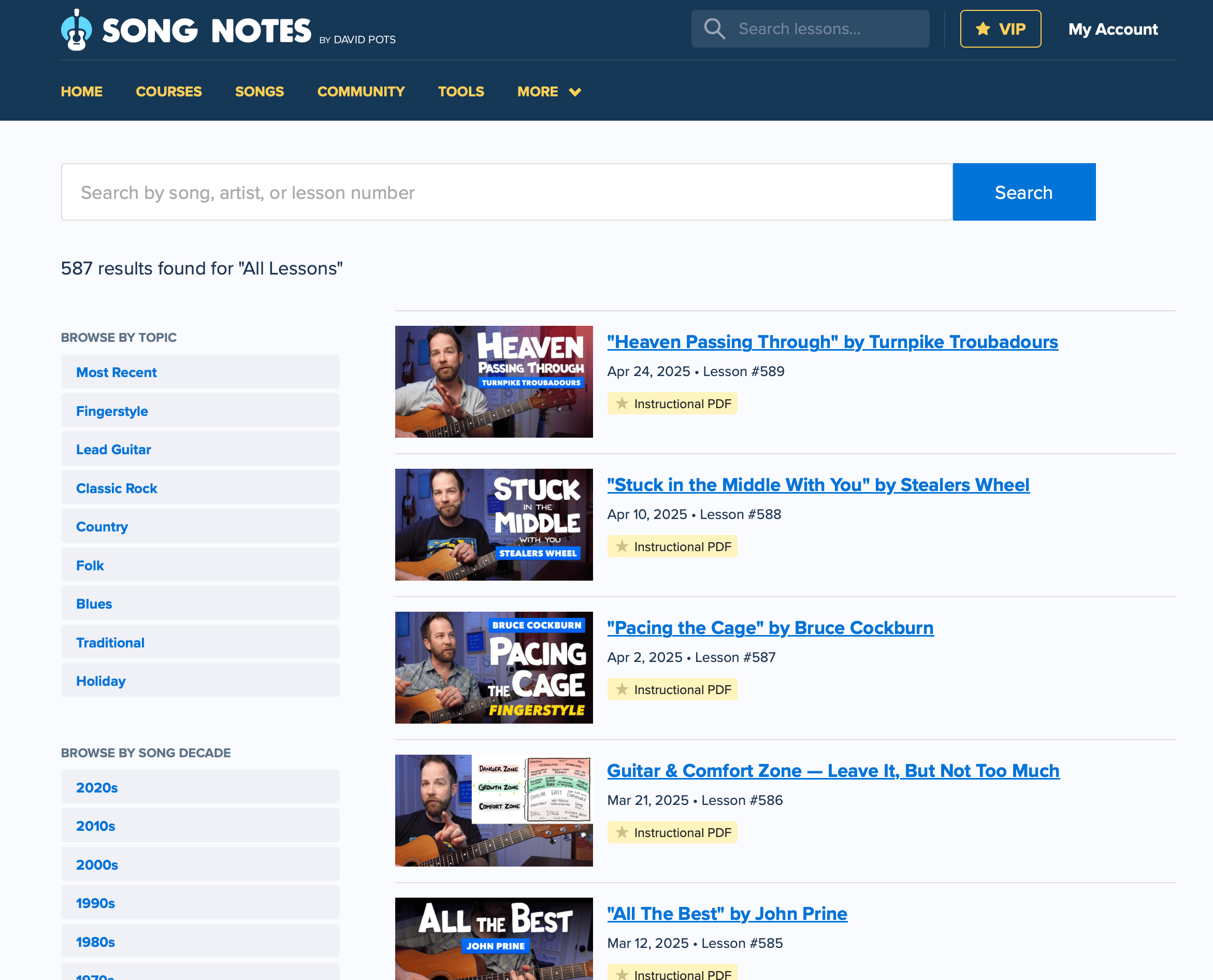Browse the Most Recent topic
The height and width of the screenshot is (980, 1213).
(x=200, y=371)
